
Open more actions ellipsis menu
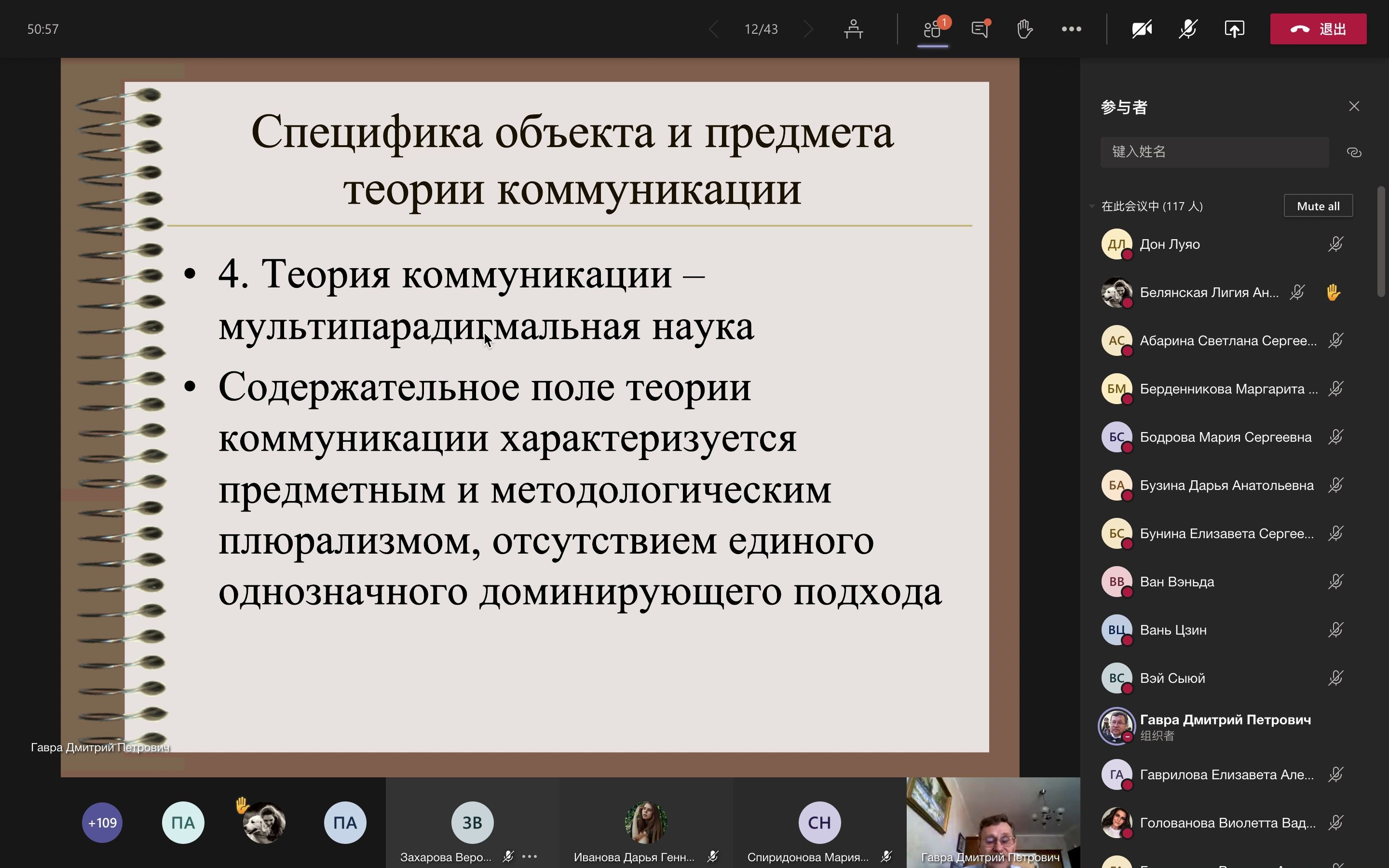click(1071, 29)
